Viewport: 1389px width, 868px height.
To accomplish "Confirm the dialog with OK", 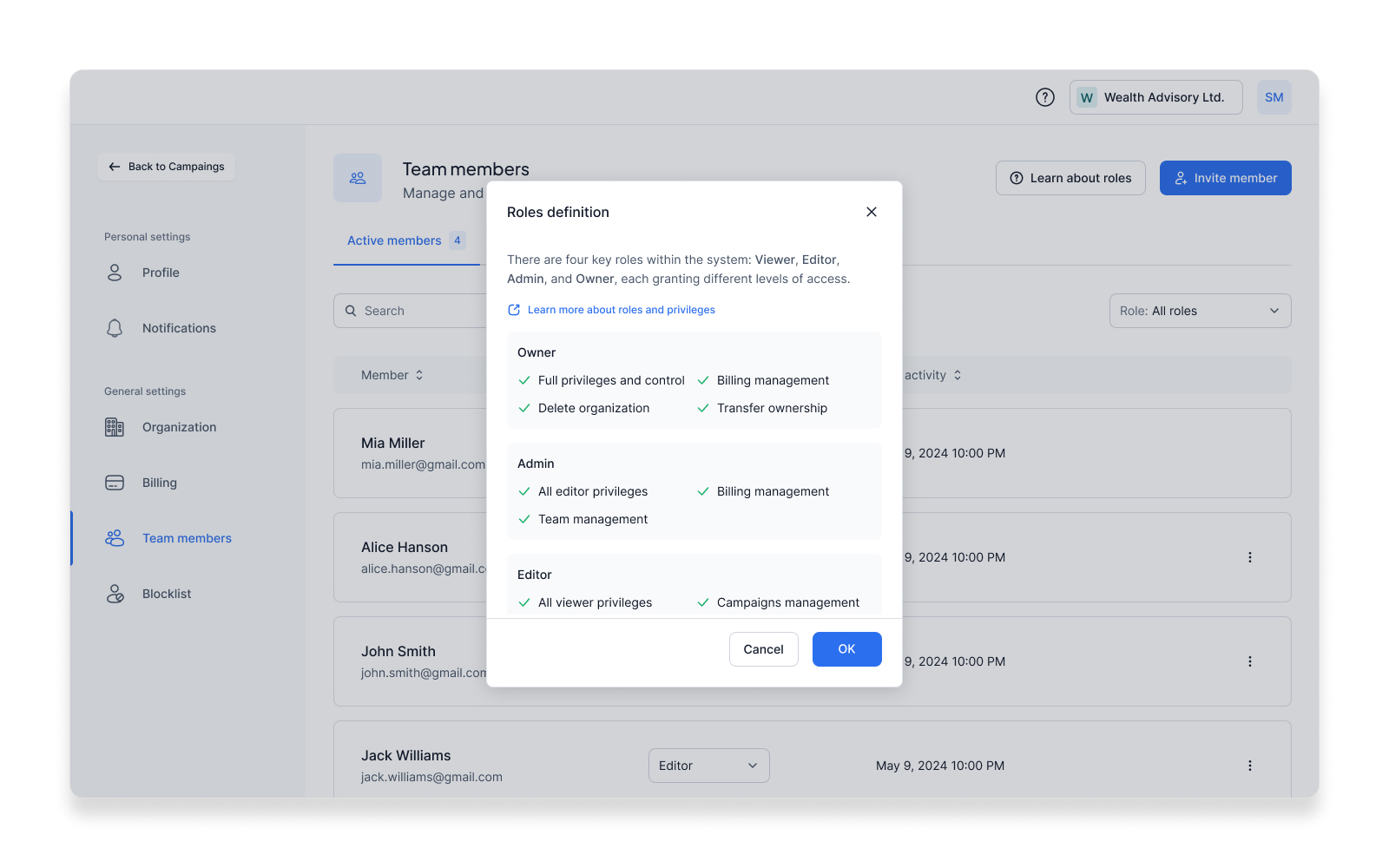I will (x=847, y=649).
